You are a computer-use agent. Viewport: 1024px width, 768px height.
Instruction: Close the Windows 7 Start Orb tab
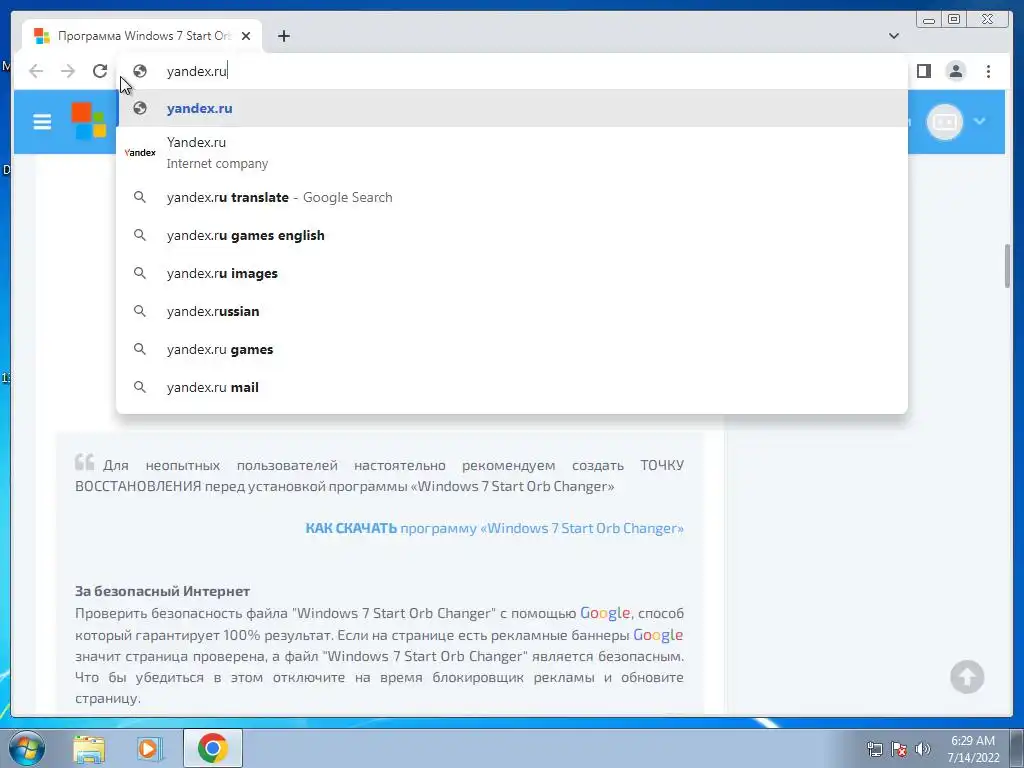246,36
